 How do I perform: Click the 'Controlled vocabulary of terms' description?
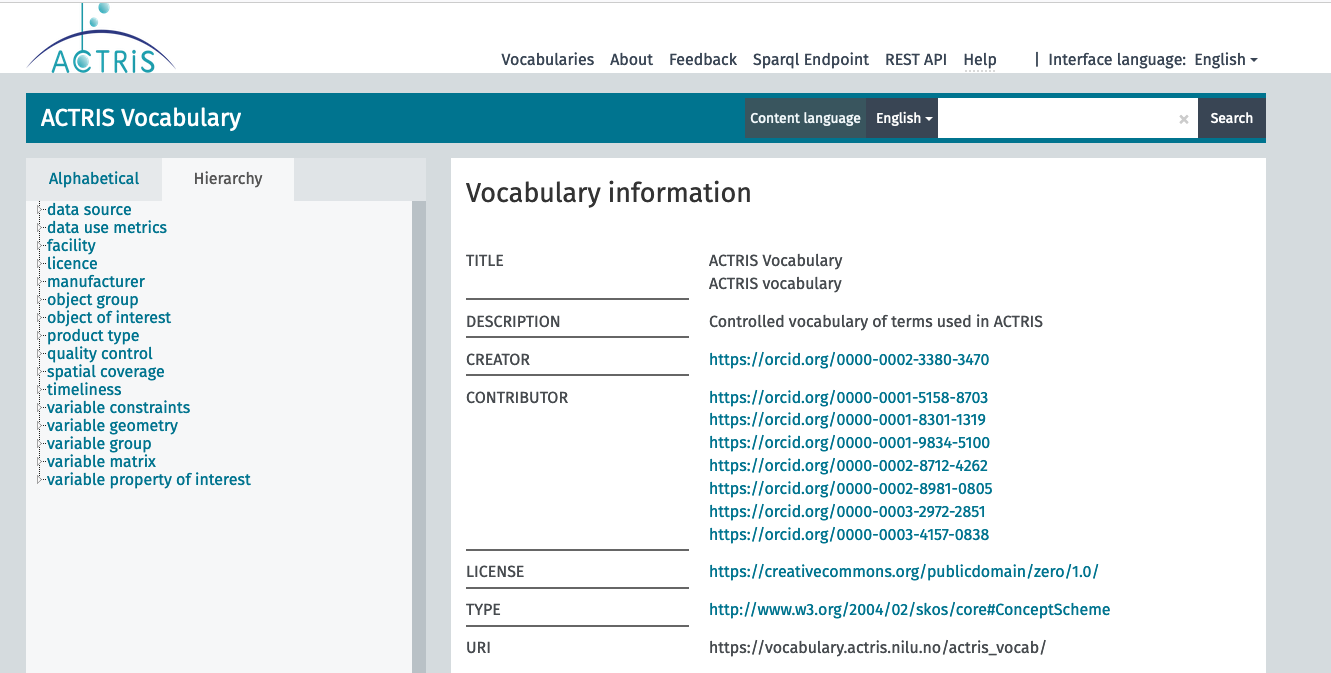pyautogui.click(x=876, y=322)
